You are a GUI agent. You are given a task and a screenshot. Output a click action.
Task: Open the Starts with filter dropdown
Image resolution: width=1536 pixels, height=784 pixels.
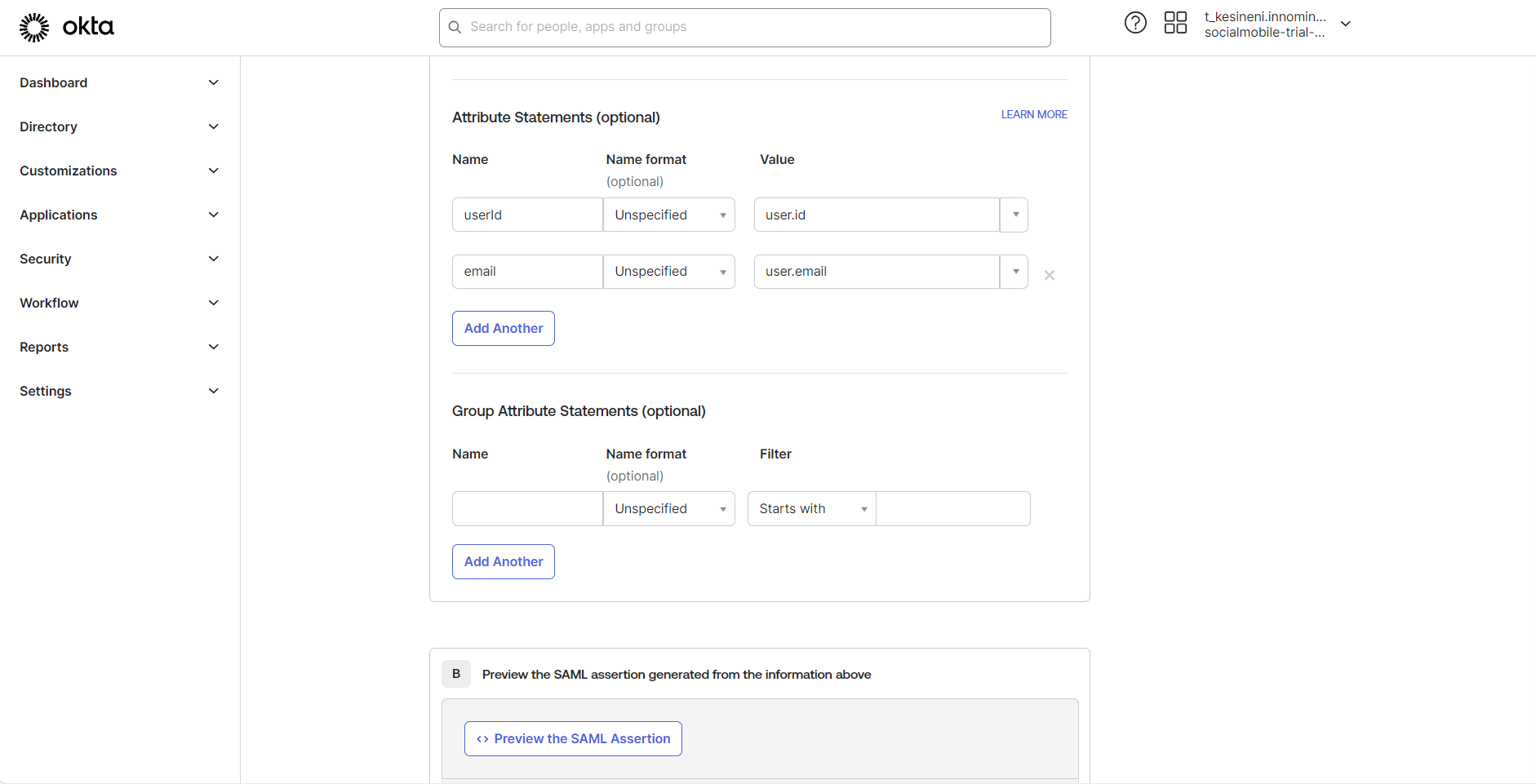(x=811, y=509)
